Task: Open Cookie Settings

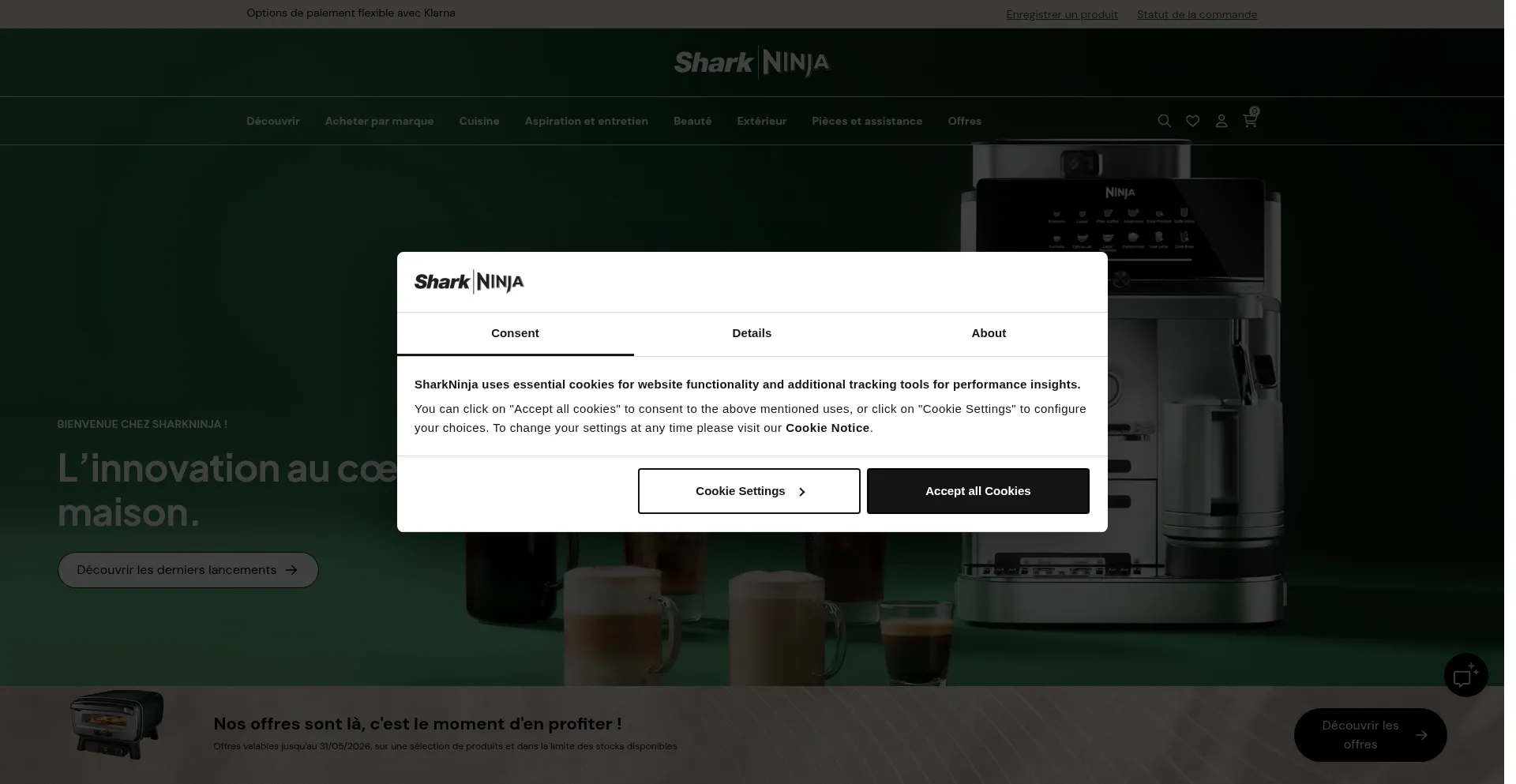Action: coord(749,491)
